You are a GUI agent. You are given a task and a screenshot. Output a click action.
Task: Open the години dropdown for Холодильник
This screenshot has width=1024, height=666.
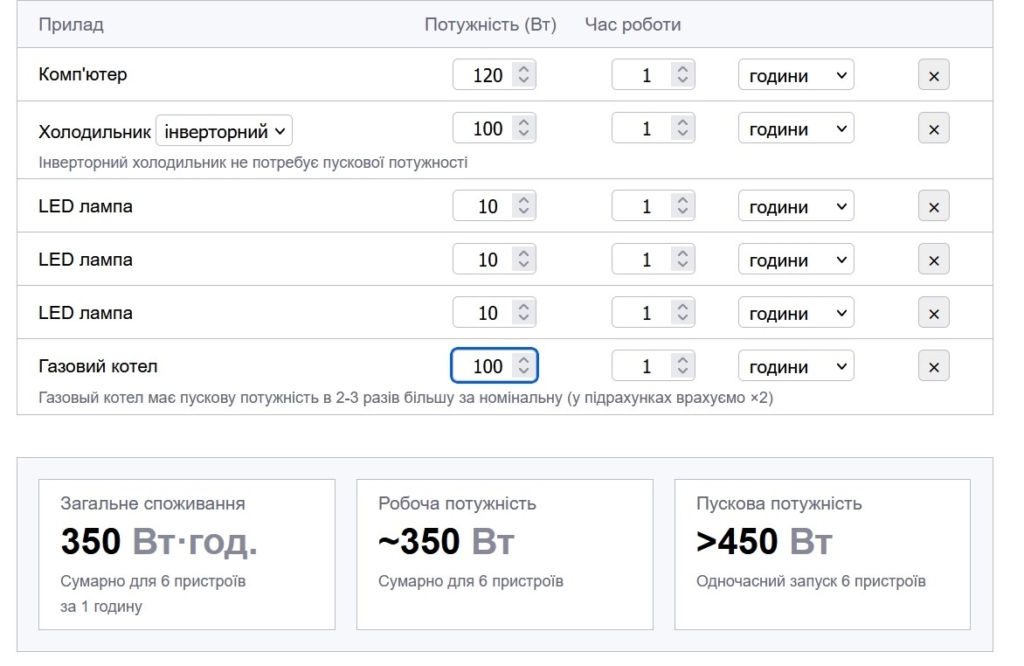point(795,127)
